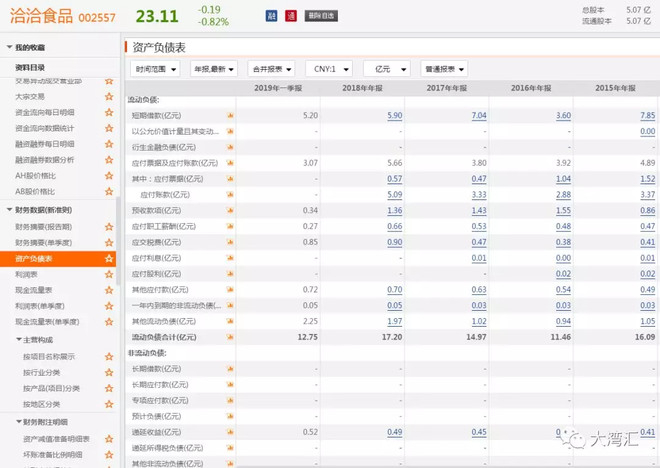The width and height of the screenshot is (660, 468).
Task: Open the 年报,最新 dropdown
Action: pos(214,69)
